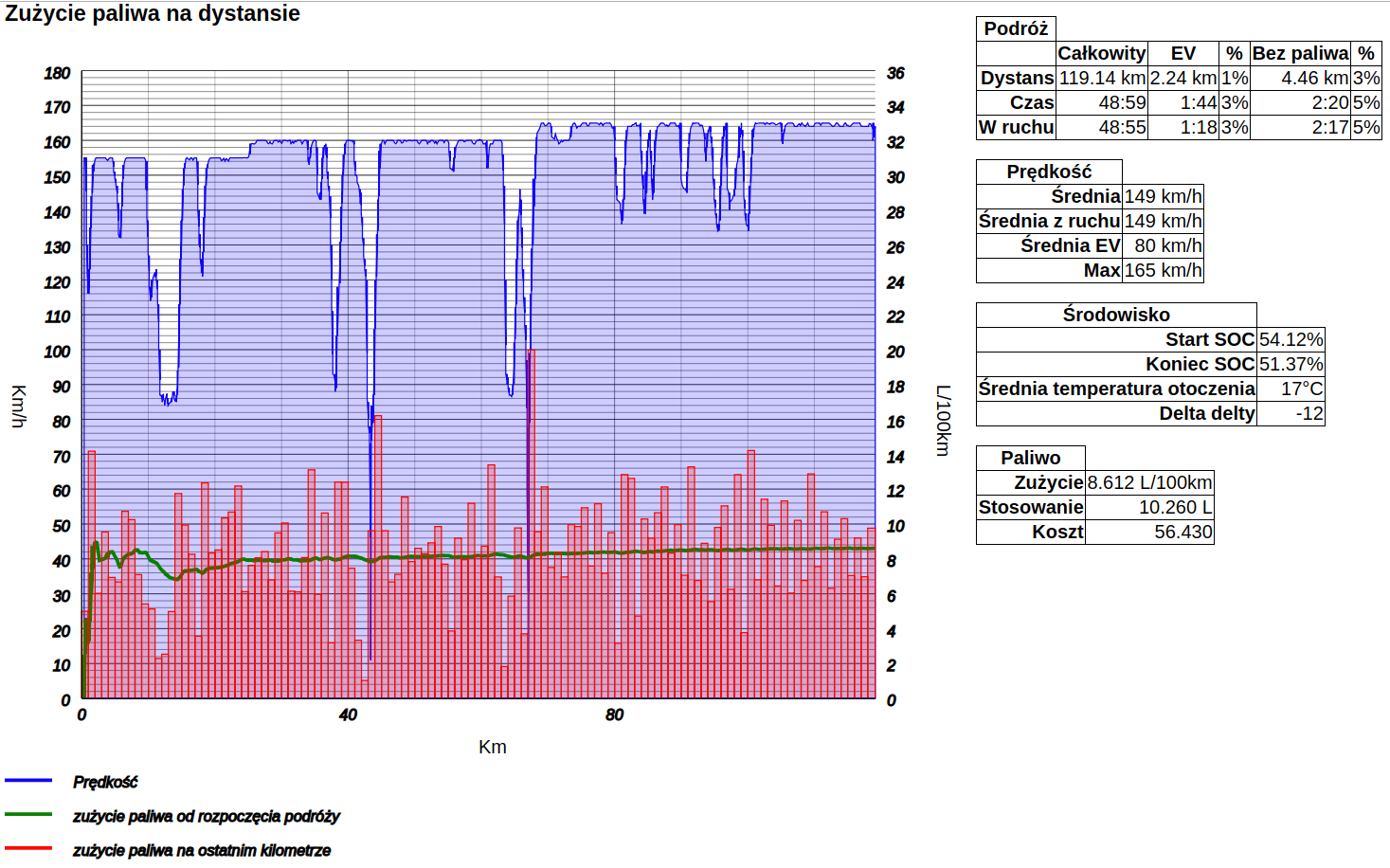Select the Prędkość legend label
This screenshot has width=1390, height=868.
(x=105, y=783)
